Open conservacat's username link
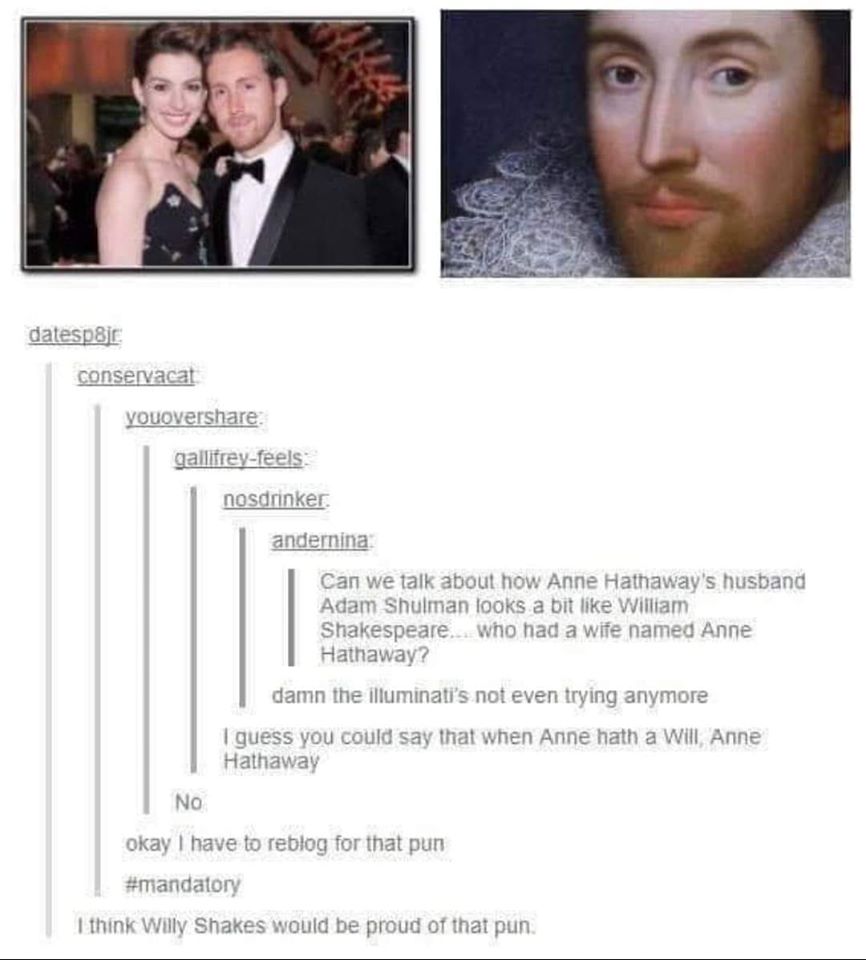The width and height of the screenshot is (866, 960). click(136, 376)
